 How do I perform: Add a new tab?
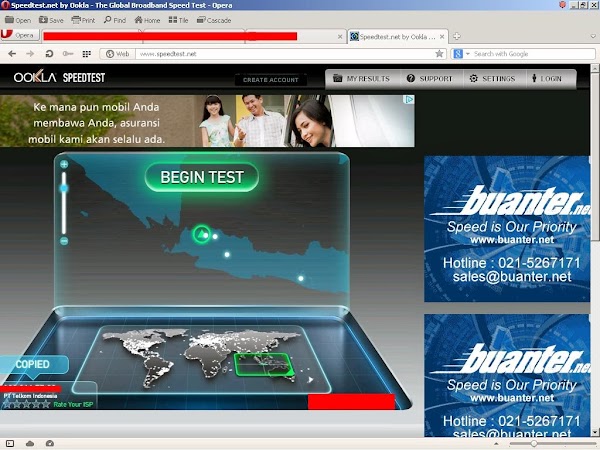(x=457, y=36)
